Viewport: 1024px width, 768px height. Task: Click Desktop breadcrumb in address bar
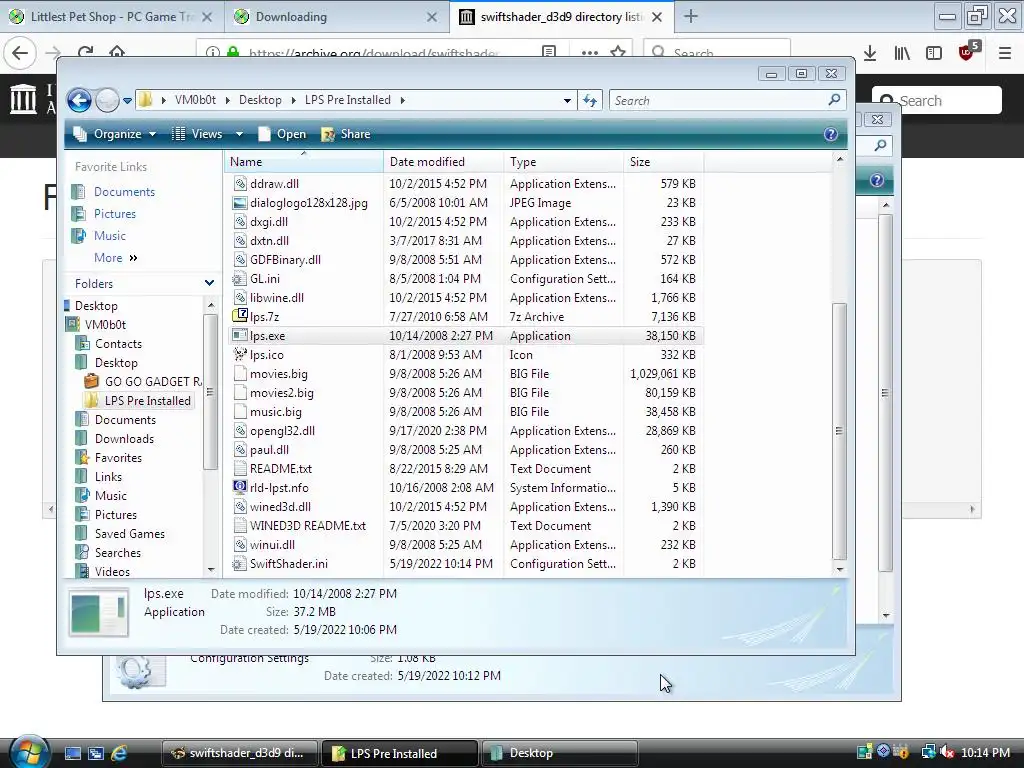coord(260,100)
